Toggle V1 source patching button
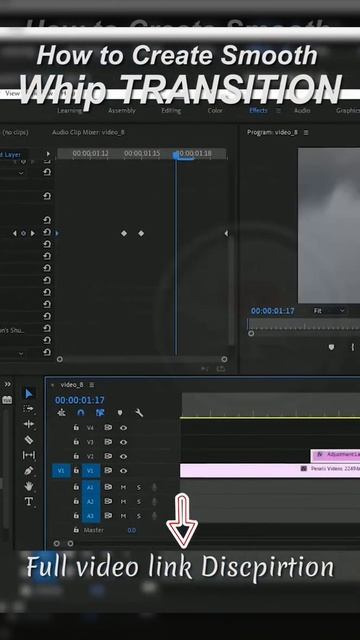Viewport: 360px width, 640px height. (x=61, y=471)
